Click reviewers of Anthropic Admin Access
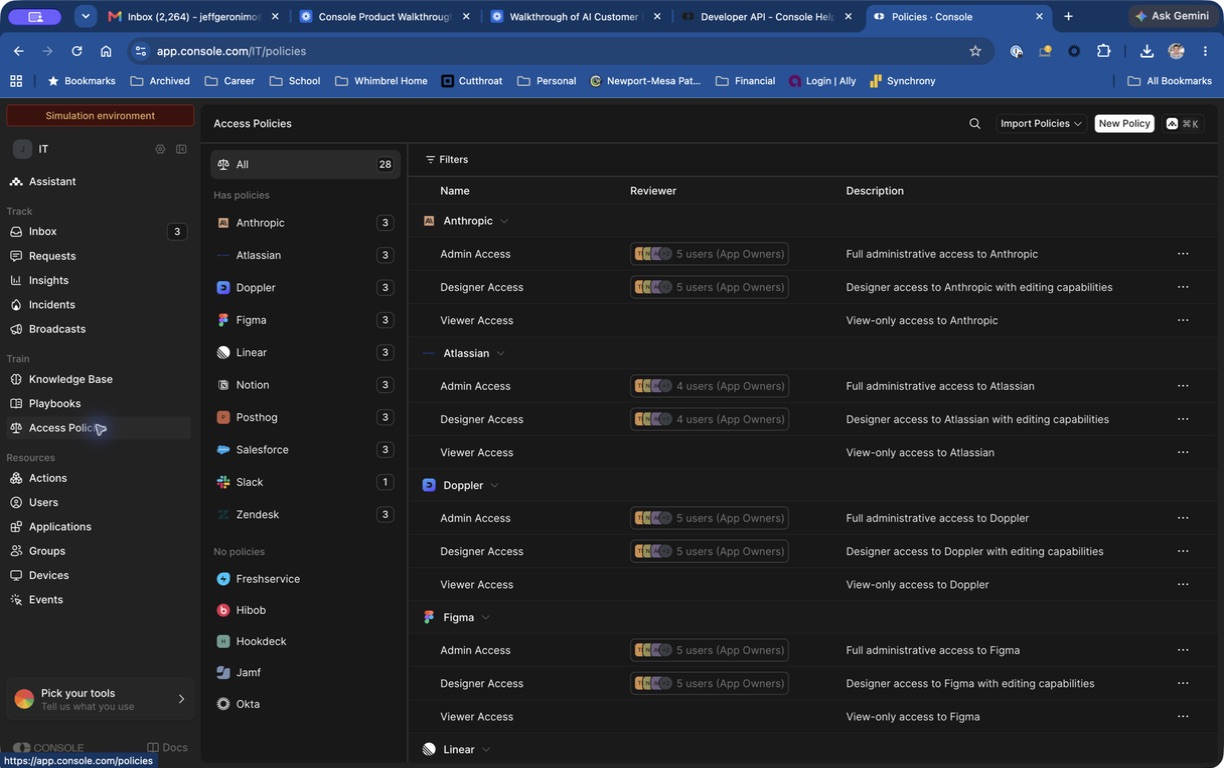 (x=709, y=254)
